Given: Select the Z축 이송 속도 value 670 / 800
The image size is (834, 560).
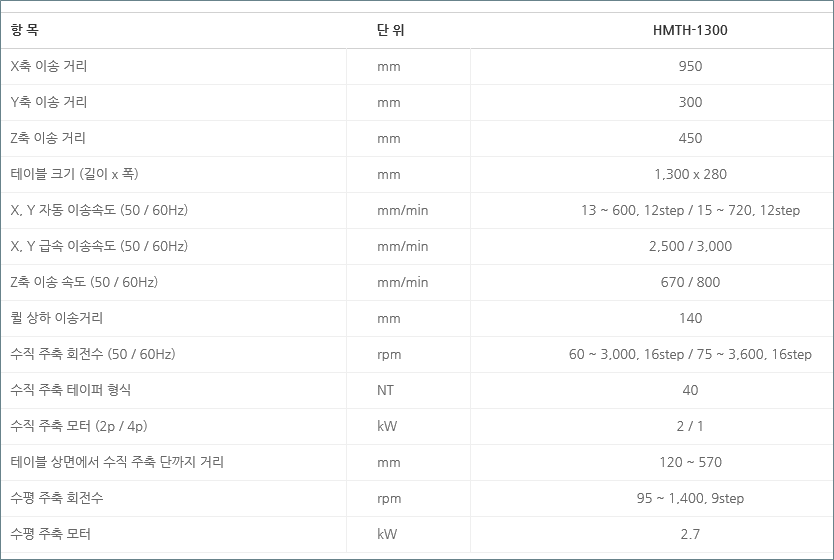Looking at the screenshot, I should [690, 282].
